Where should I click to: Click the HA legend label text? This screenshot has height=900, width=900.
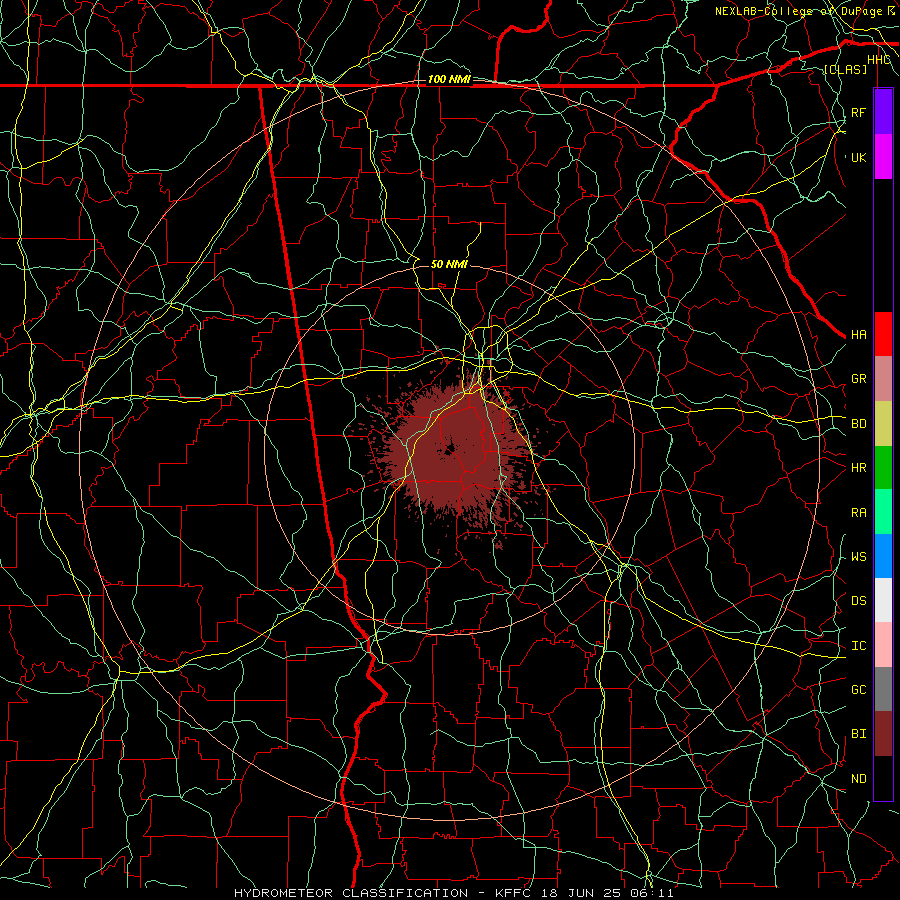[x=858, y=335]
